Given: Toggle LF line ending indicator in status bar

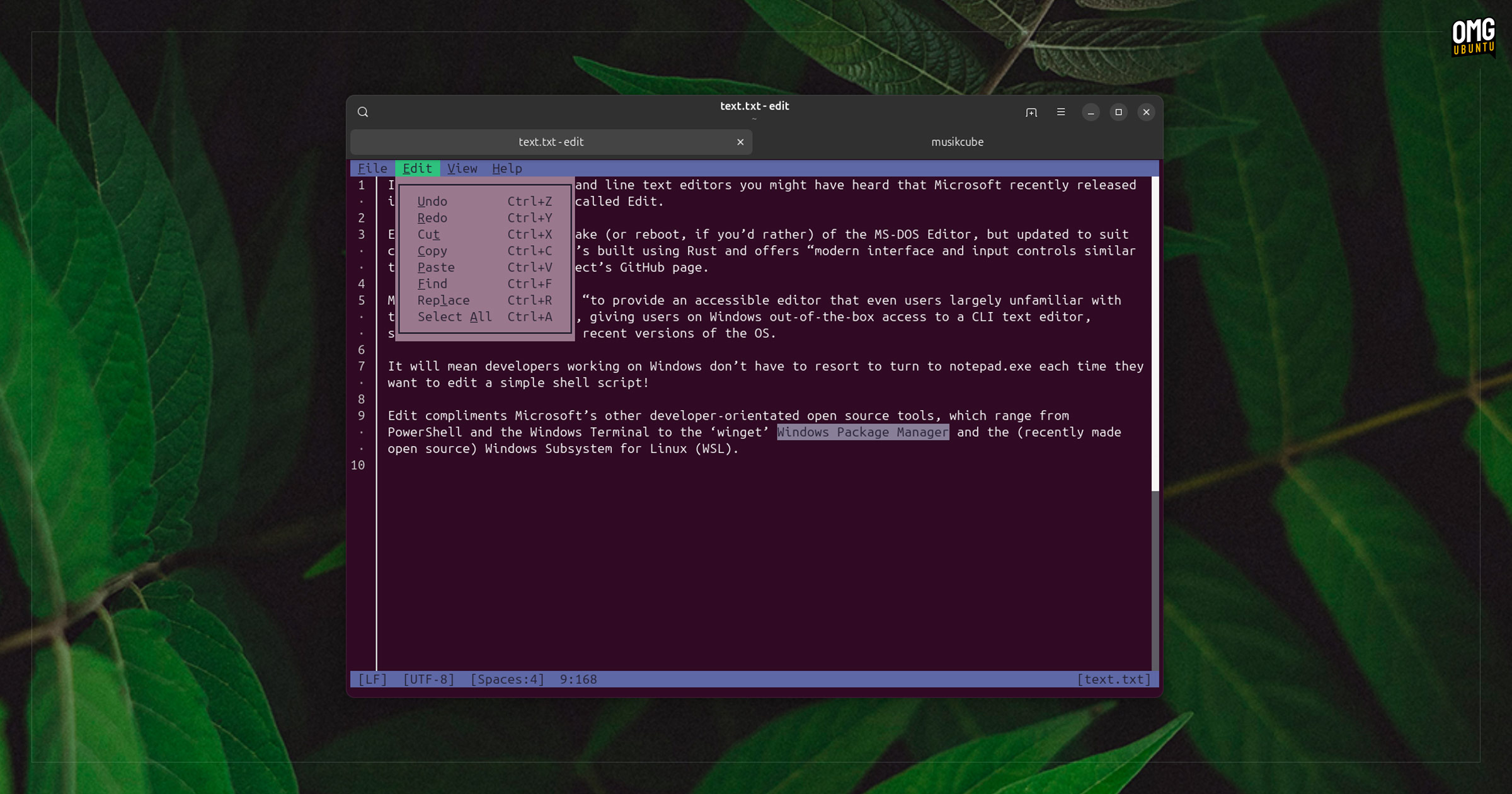Looking at the screenshot, I should click(372, 679).
